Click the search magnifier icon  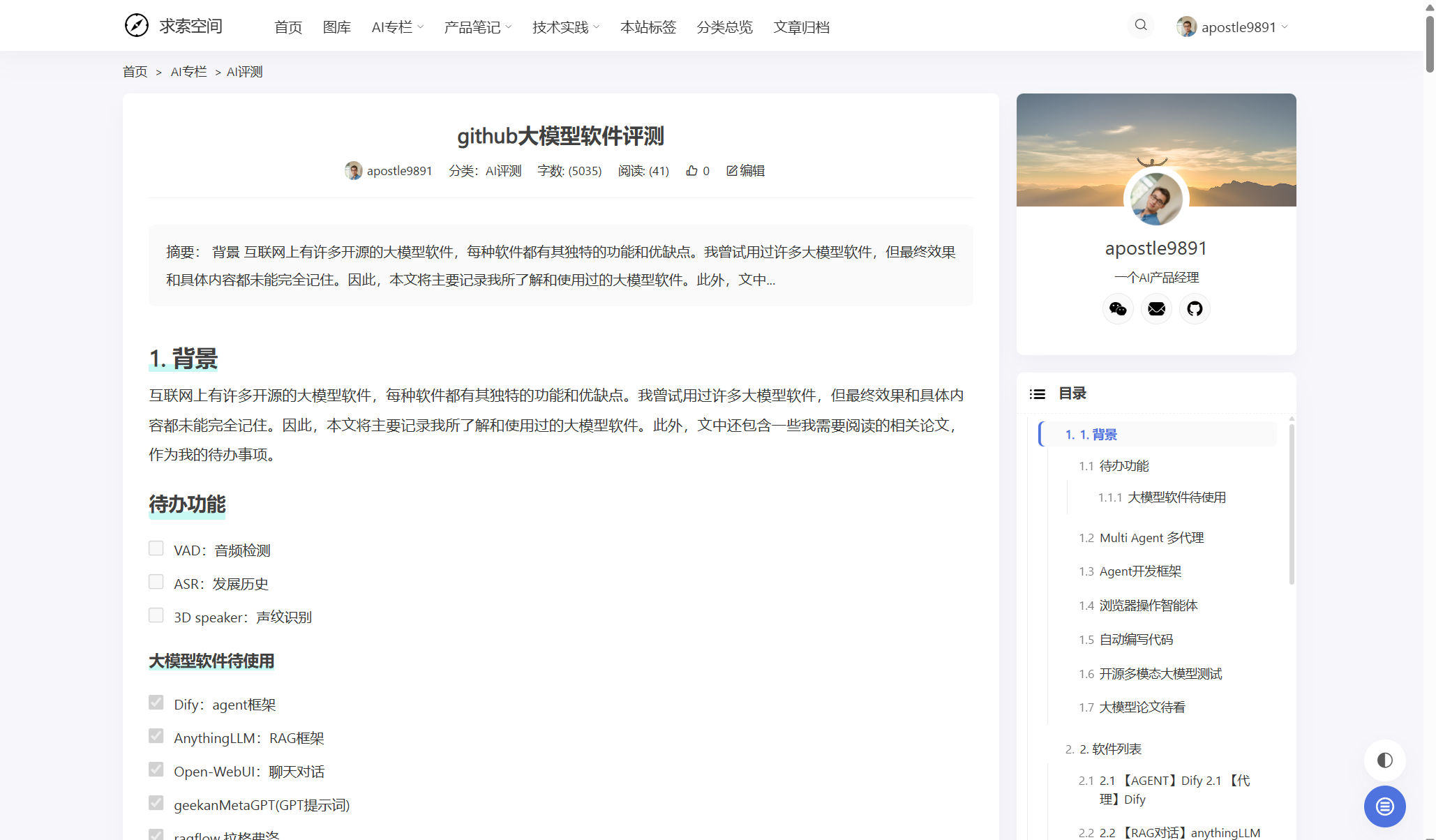[x=1141, y=26]
